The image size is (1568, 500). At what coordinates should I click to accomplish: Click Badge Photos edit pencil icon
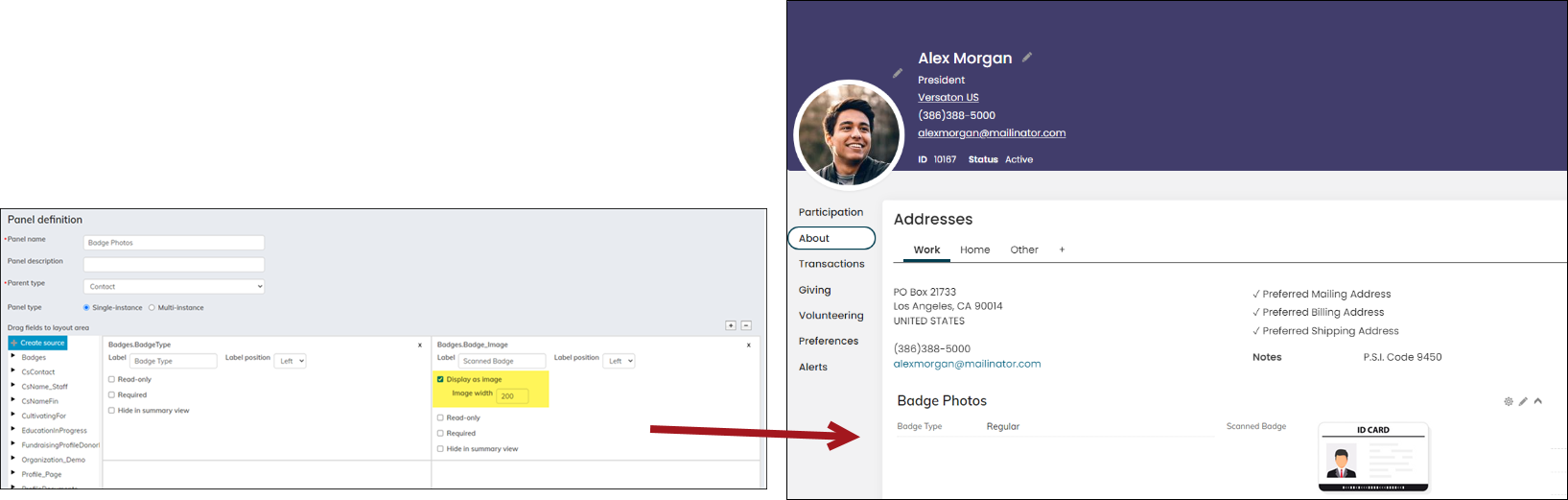(1523, 401)
